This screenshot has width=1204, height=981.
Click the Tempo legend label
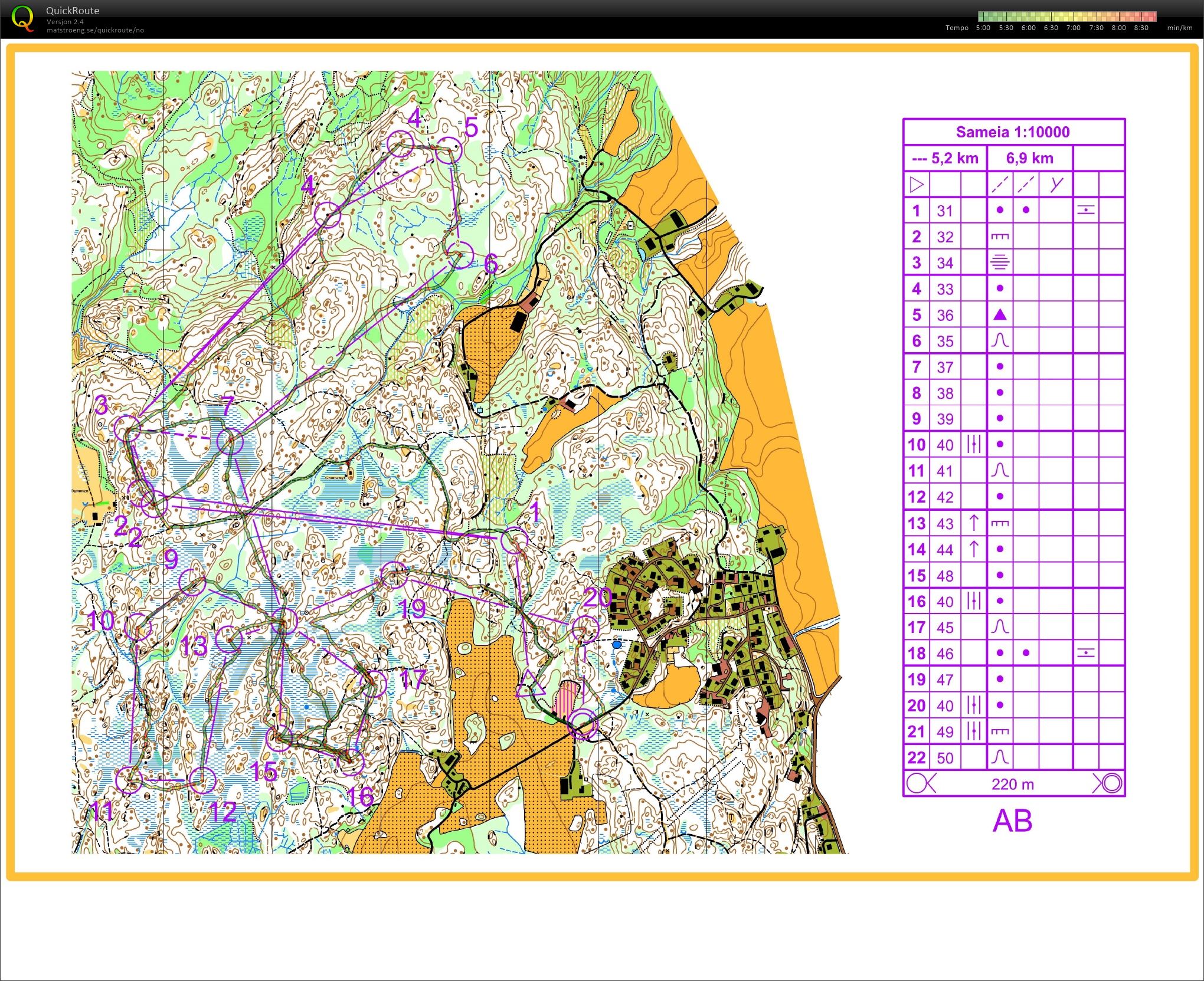pyautogui.click(x=957, y=28)
